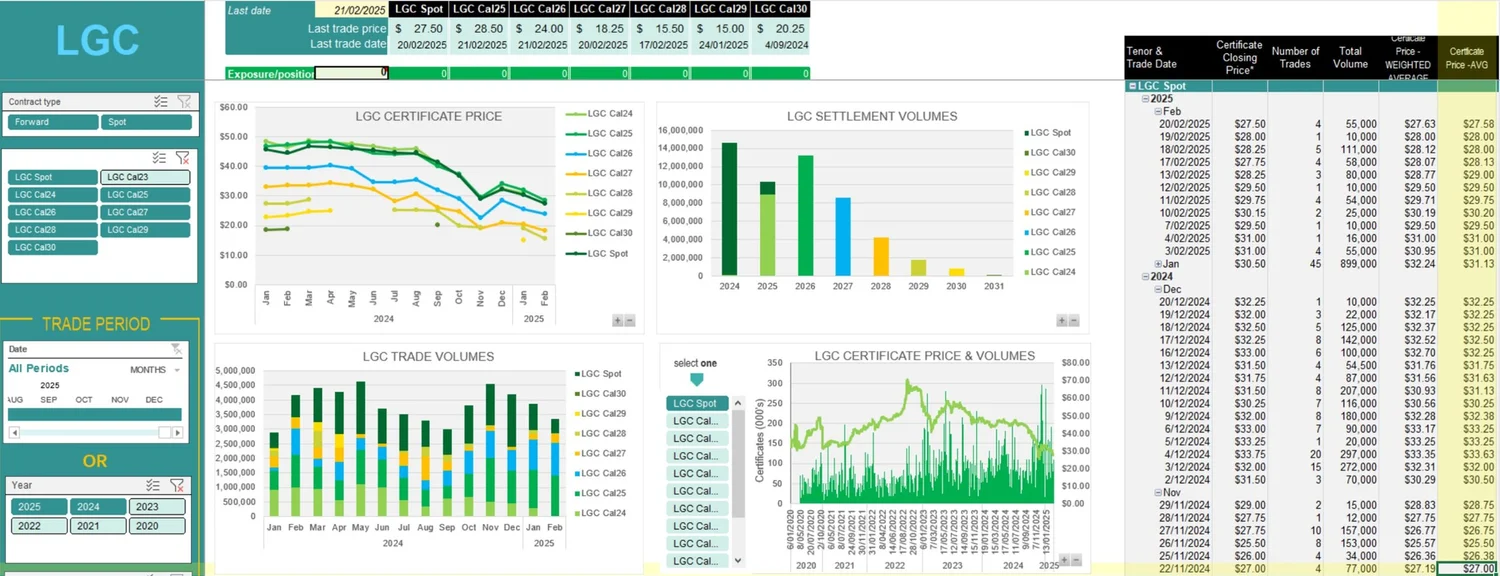This screenshot has width=1500, height=576.
Task: Toggle the LGC Cal23 filter button
Action: click(x=145, y=176)
